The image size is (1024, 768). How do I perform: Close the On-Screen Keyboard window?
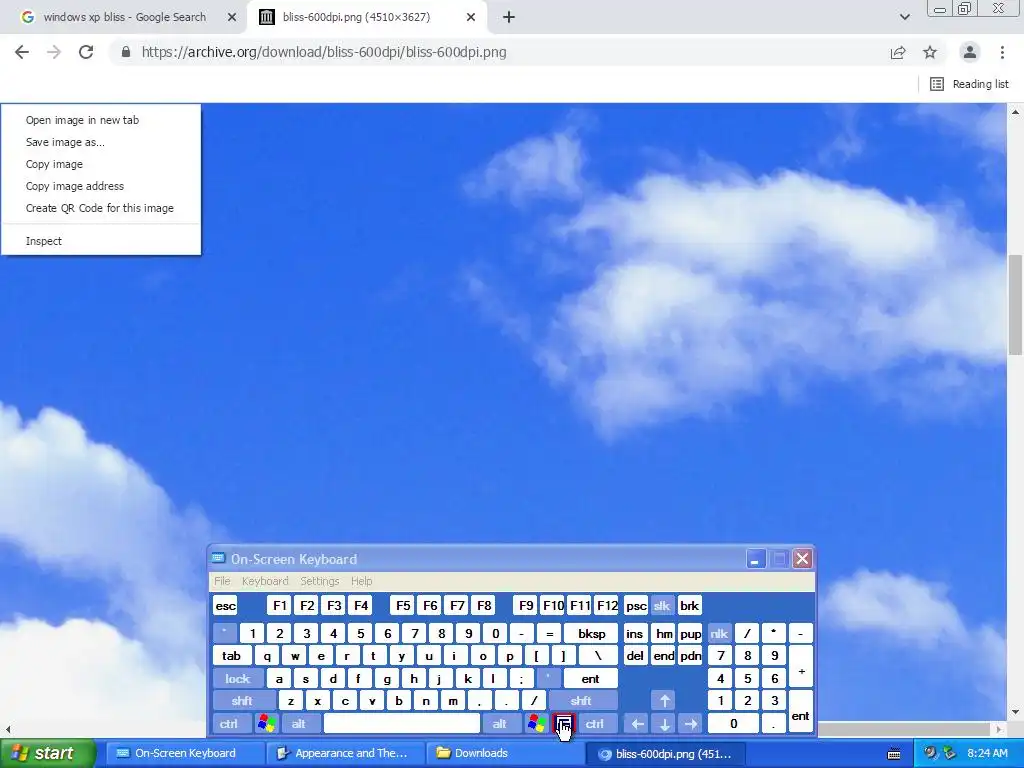point(803,559)
